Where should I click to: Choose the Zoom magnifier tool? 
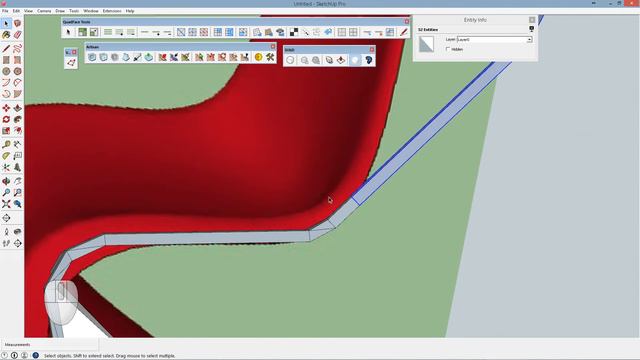(6, 192)
